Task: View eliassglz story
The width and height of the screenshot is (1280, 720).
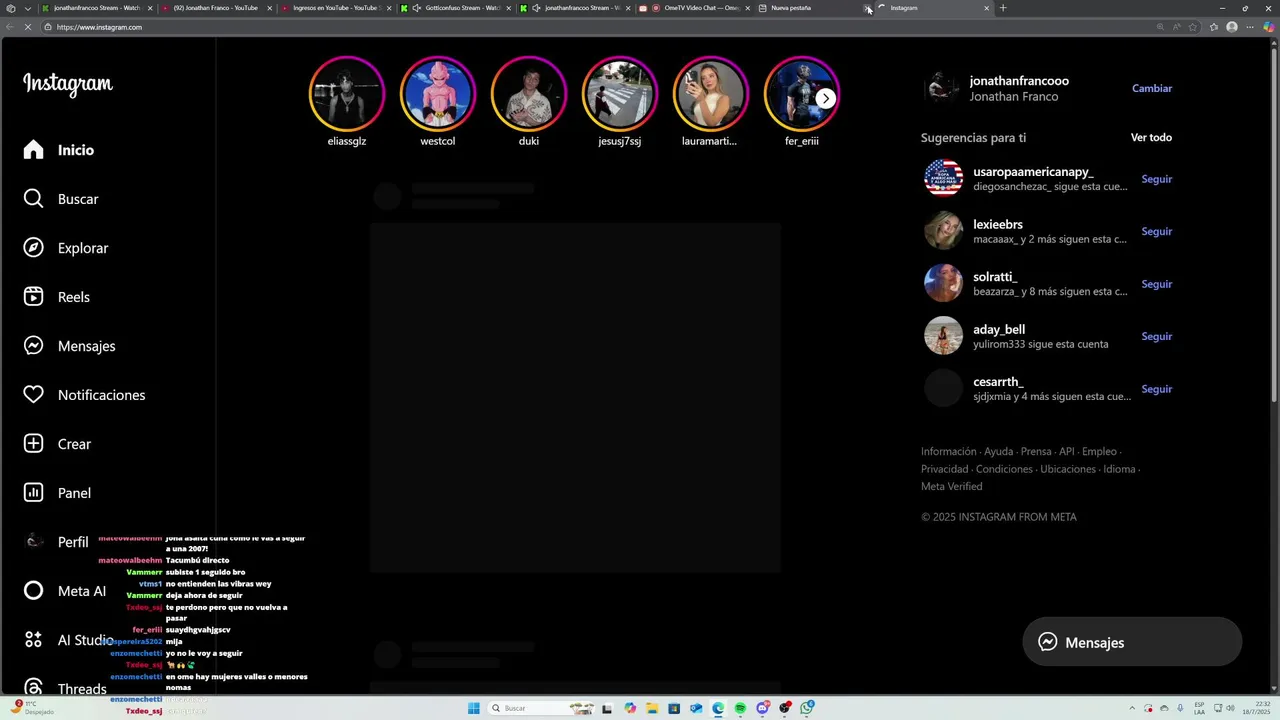Action: tap(347, 95)
